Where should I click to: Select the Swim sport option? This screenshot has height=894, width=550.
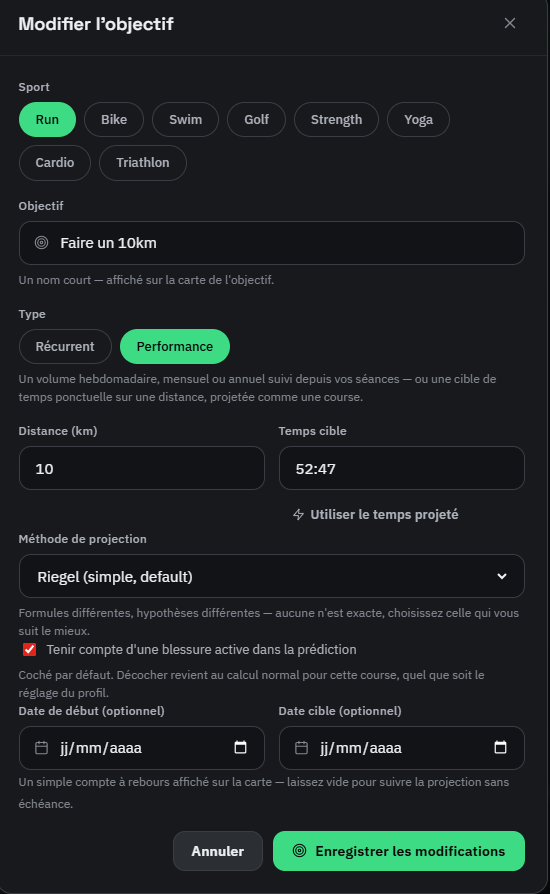[185, 120]
